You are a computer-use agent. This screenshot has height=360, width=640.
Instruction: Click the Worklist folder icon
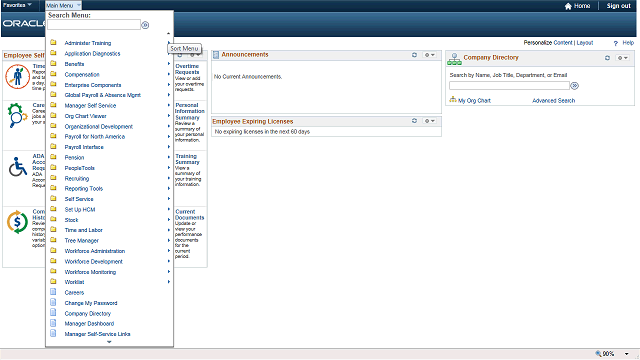tap(53, 281)
